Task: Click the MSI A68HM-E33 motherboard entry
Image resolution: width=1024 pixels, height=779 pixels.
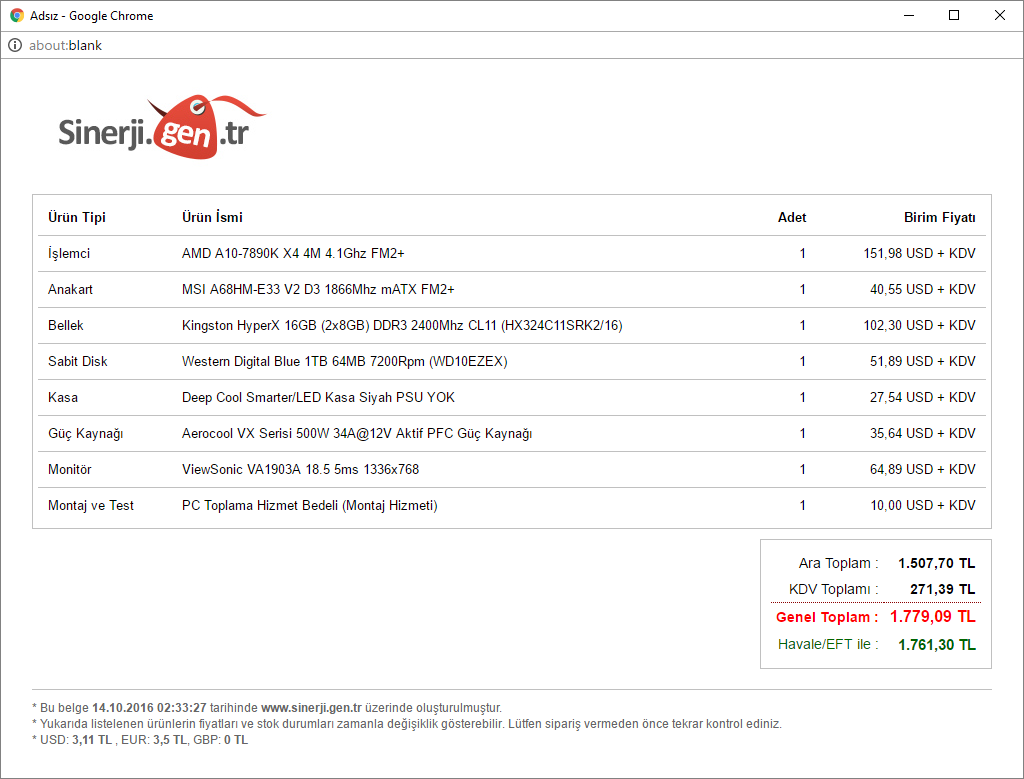Action: click(318, 289)
